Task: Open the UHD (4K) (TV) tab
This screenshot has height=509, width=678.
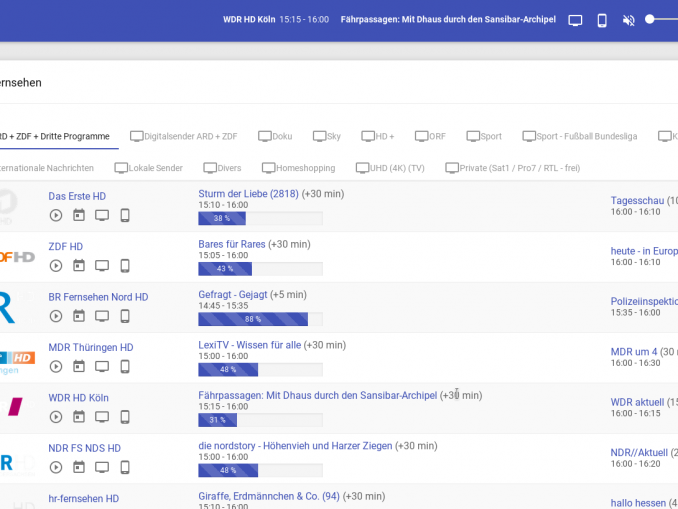Action: (390, 168)
